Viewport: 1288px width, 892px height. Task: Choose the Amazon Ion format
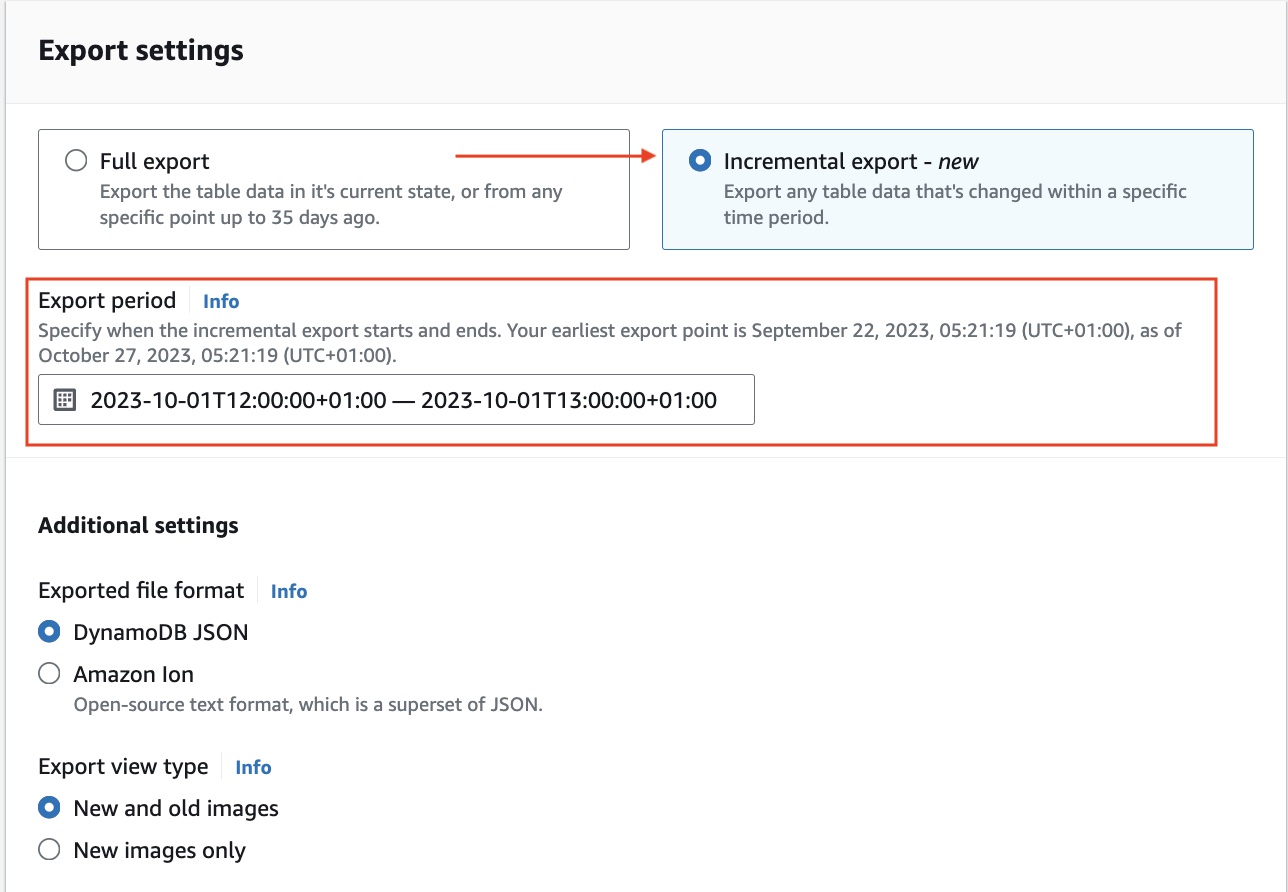click(49, 673)
